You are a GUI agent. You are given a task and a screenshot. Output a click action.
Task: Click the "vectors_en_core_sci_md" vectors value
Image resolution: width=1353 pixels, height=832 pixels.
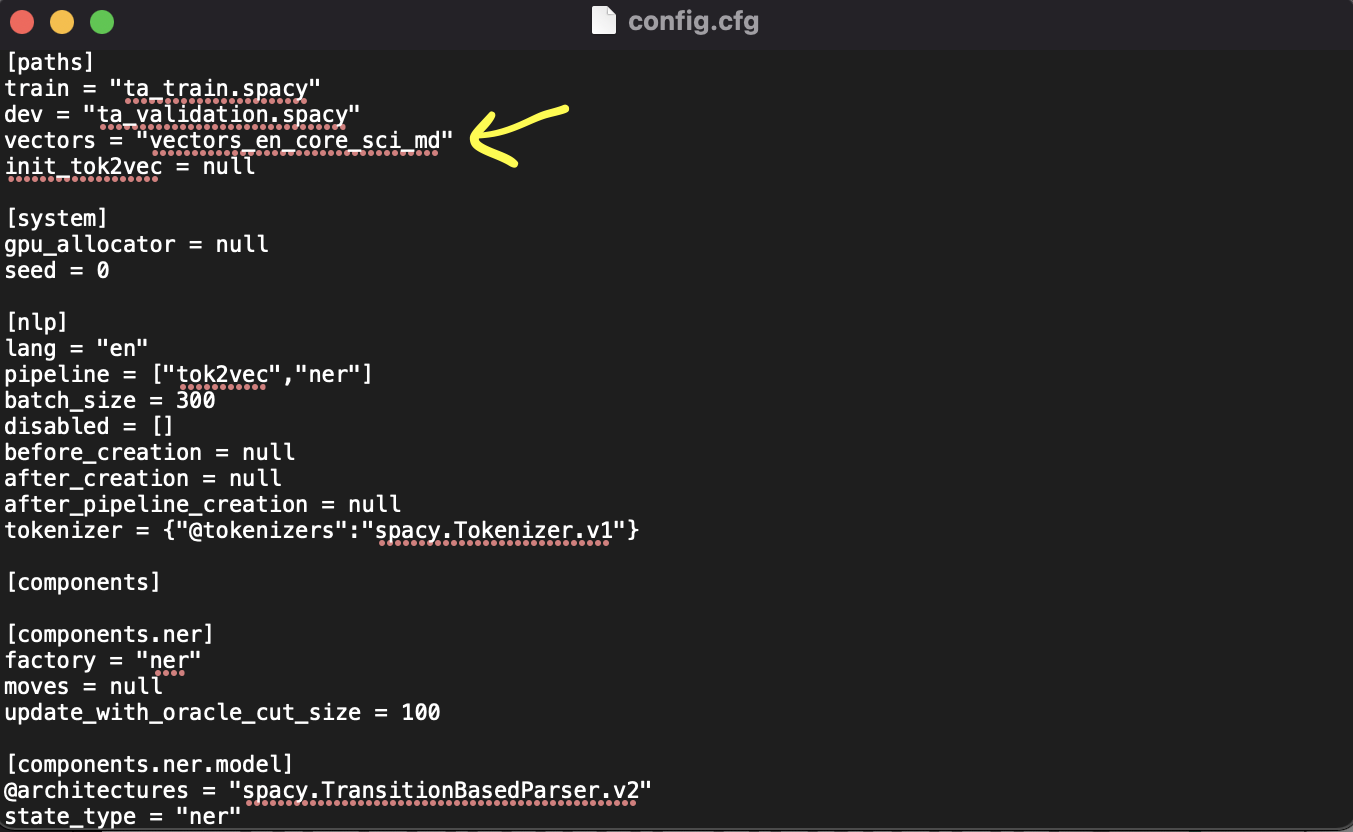point(295,141)
